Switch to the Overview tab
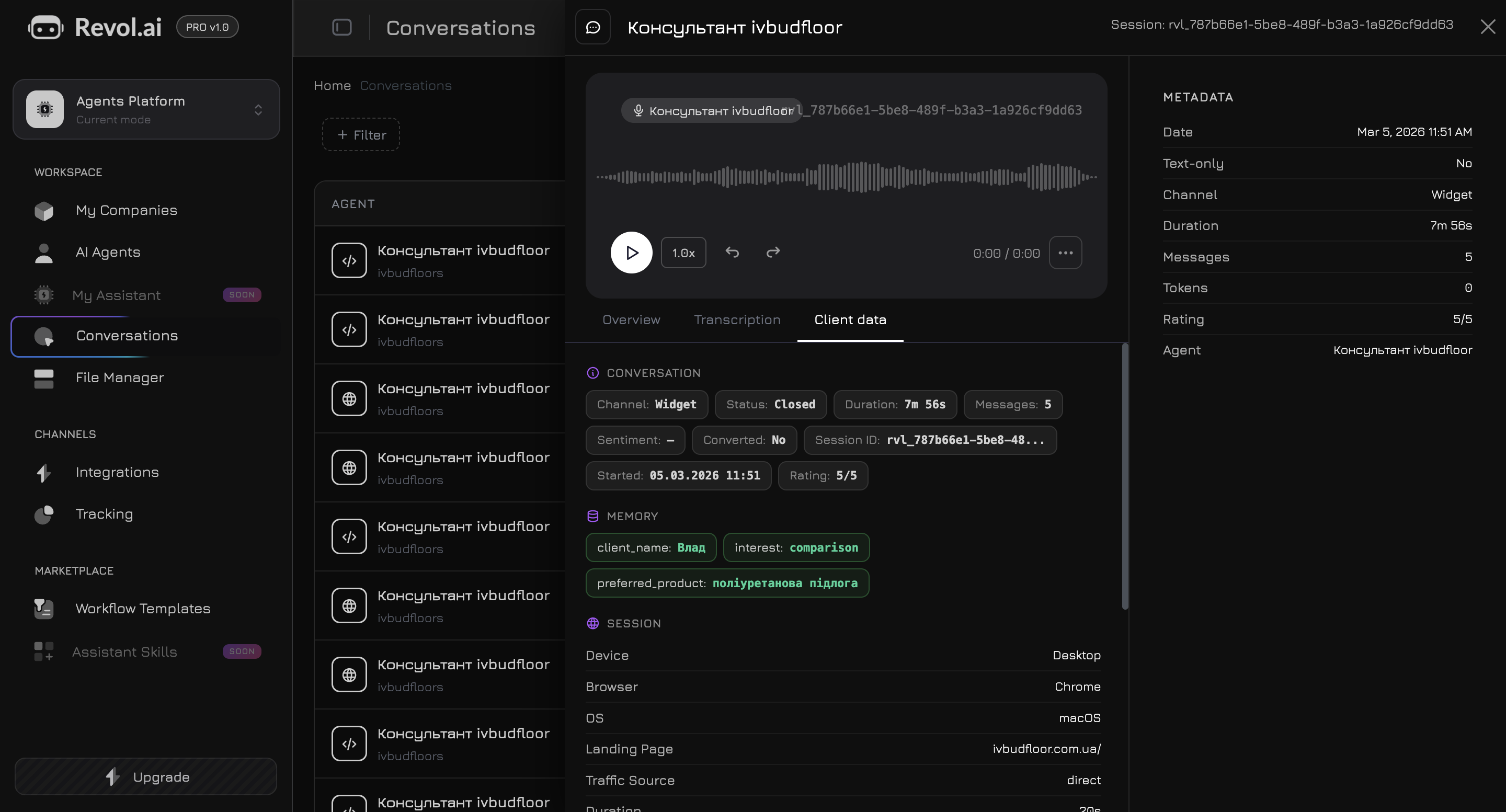The width and height of the screenshot is (1506, 812). click(631, 320)
